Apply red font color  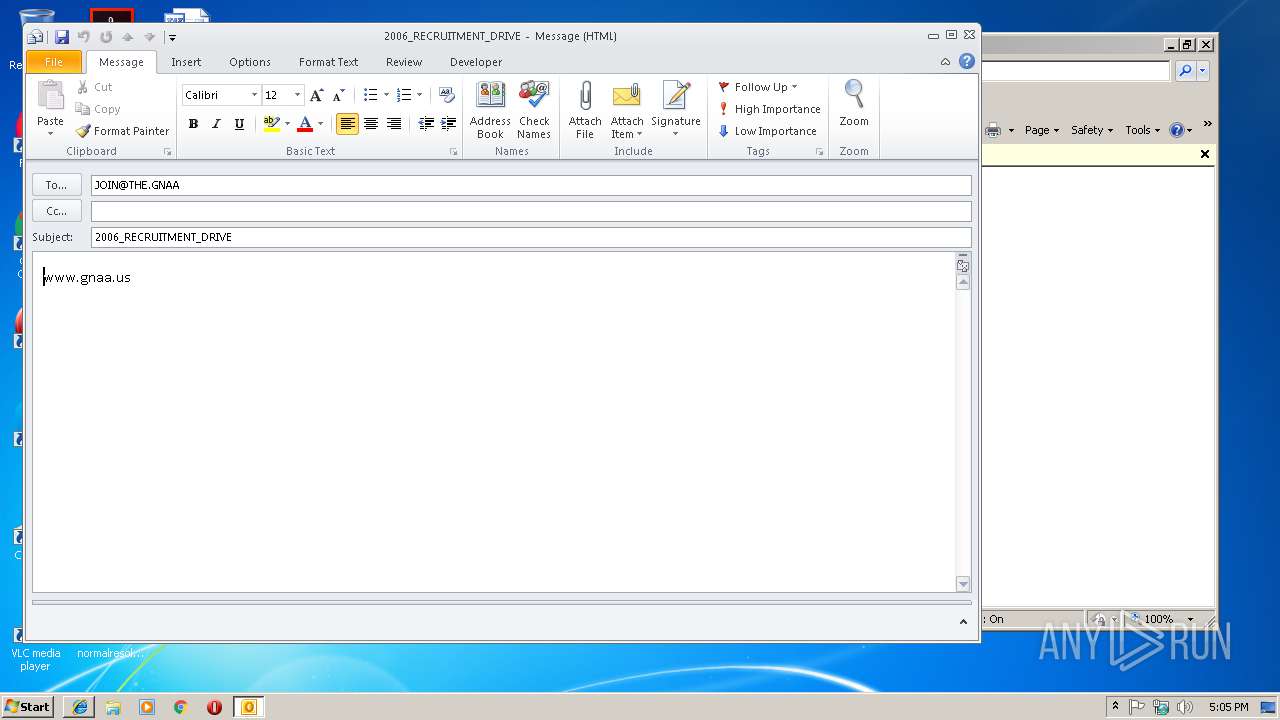point(305,124)
